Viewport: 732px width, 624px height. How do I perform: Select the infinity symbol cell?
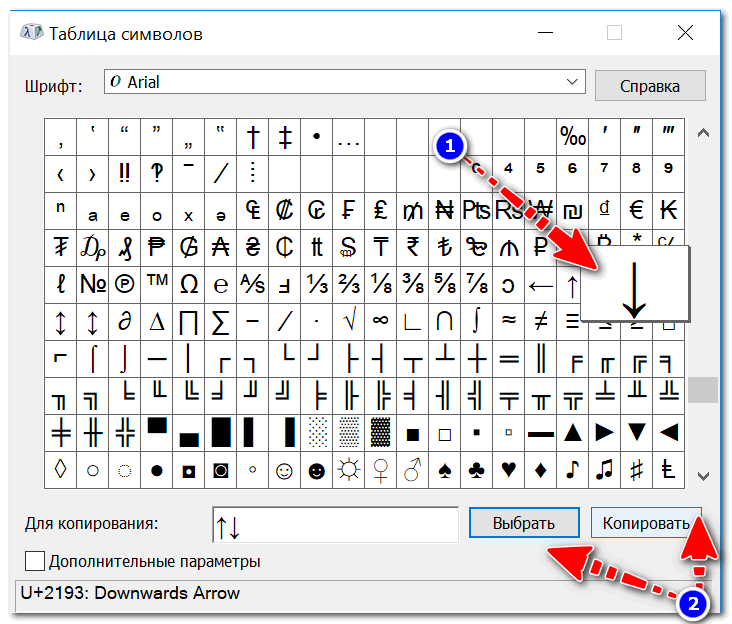click(x=380, y=322)
